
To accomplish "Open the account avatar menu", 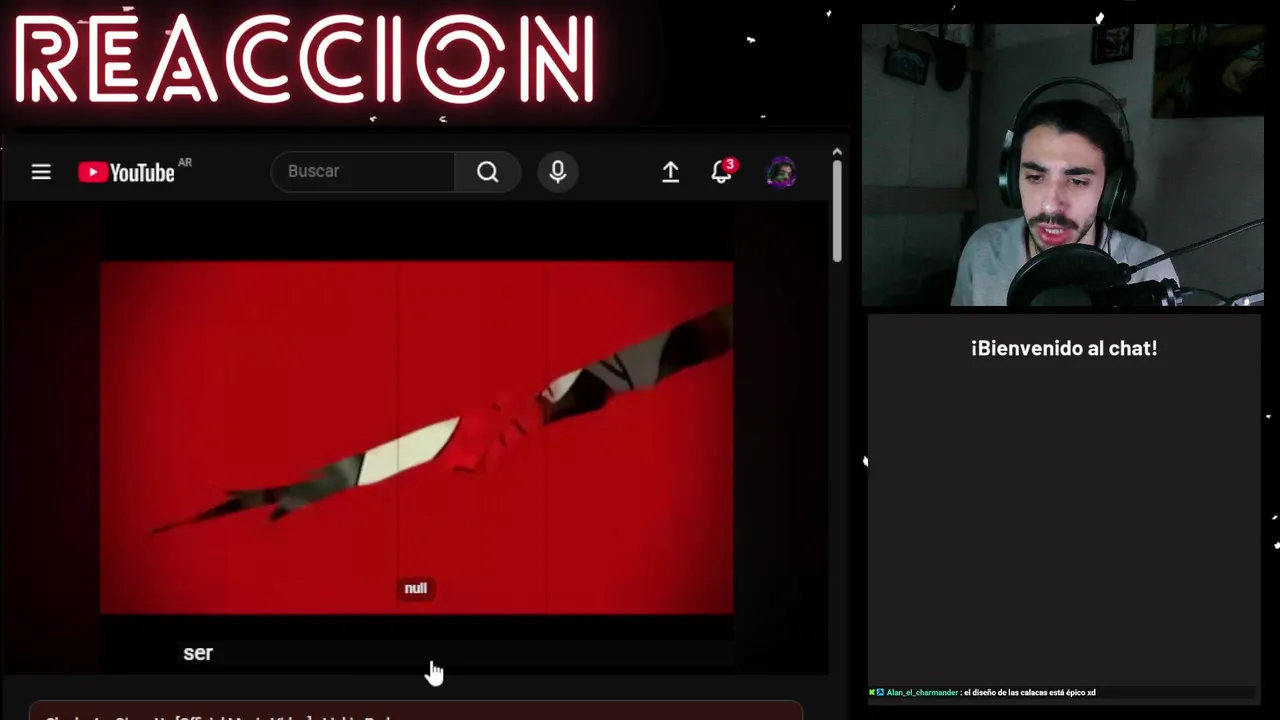I will coord(781,172).
